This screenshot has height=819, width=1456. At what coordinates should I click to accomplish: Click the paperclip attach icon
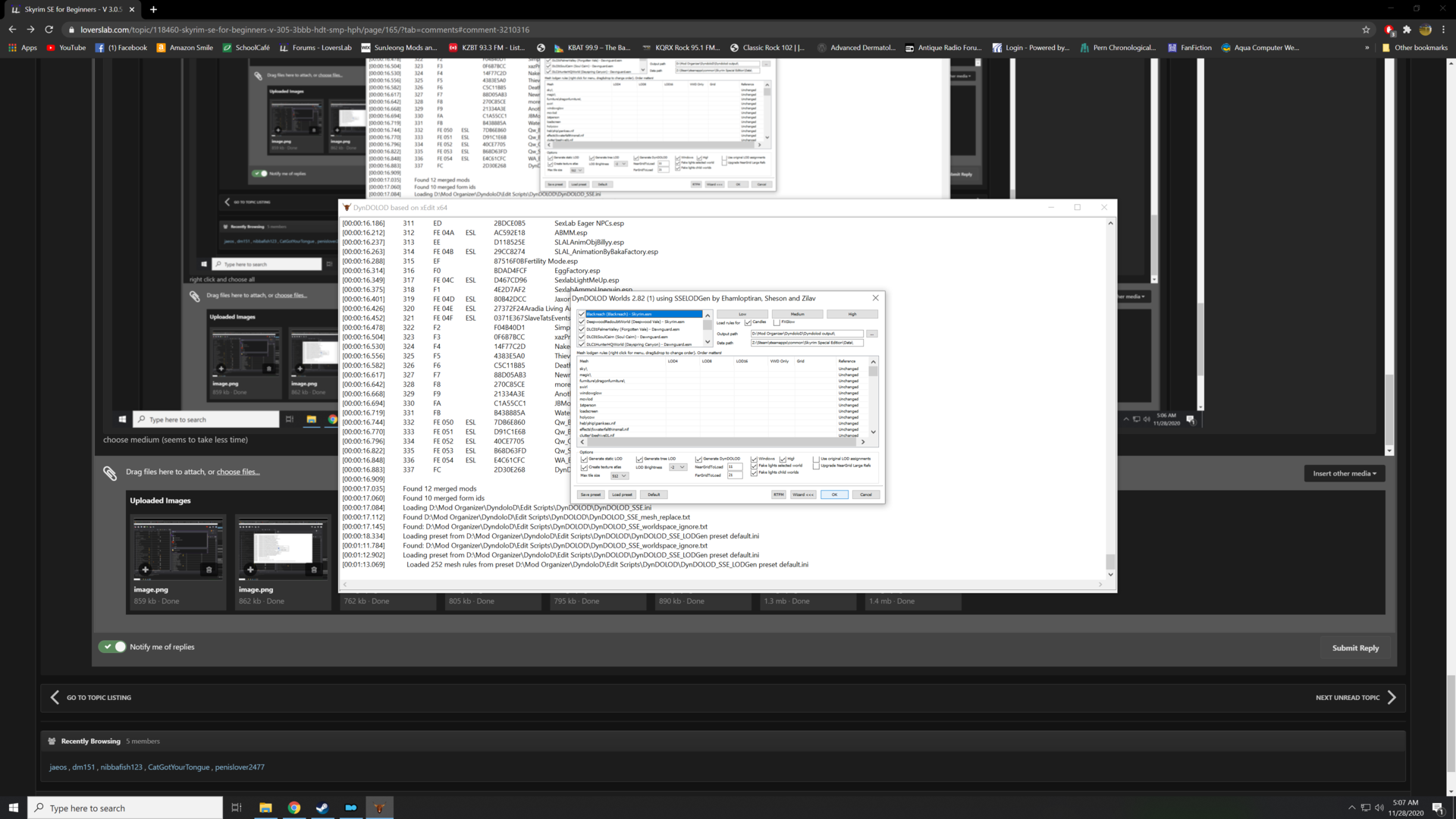(x=110, y=473)
